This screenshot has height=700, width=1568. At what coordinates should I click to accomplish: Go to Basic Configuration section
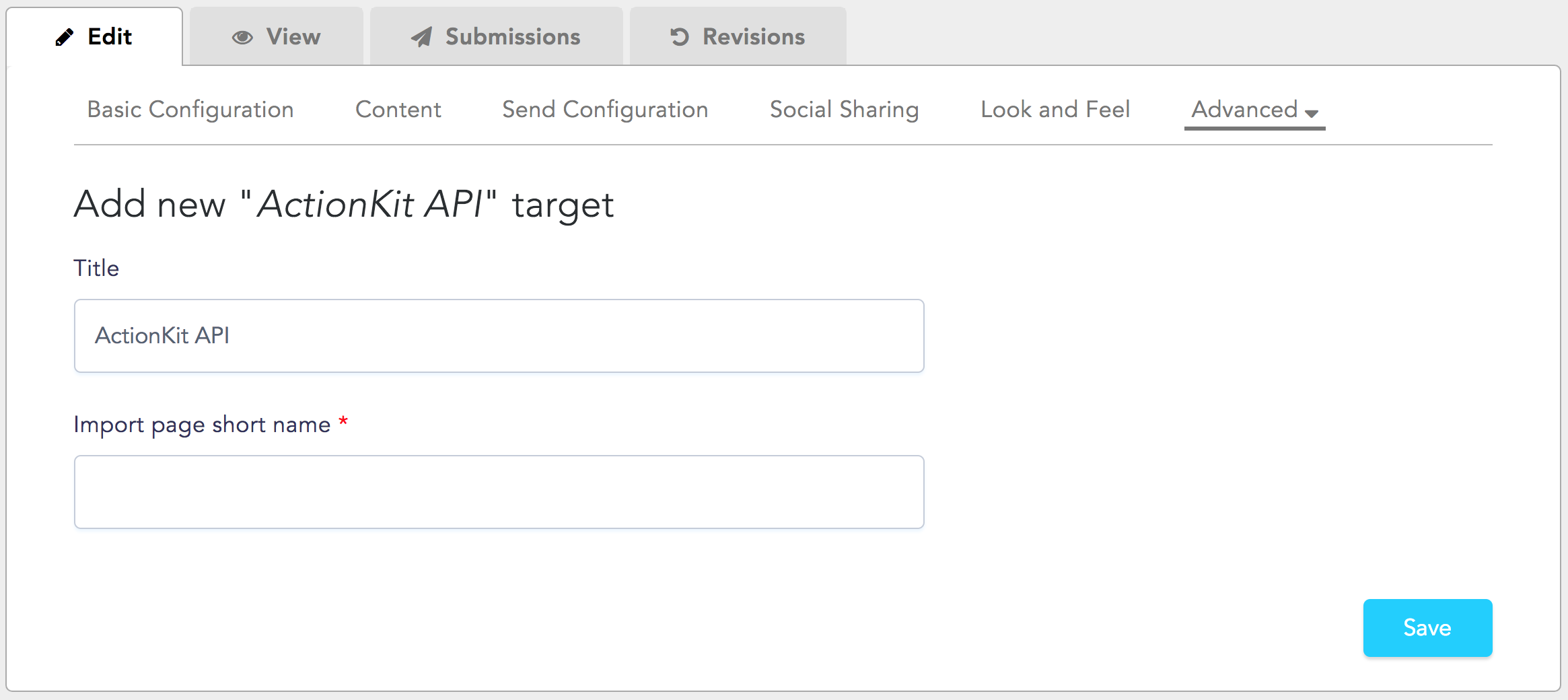coord(190,110)
